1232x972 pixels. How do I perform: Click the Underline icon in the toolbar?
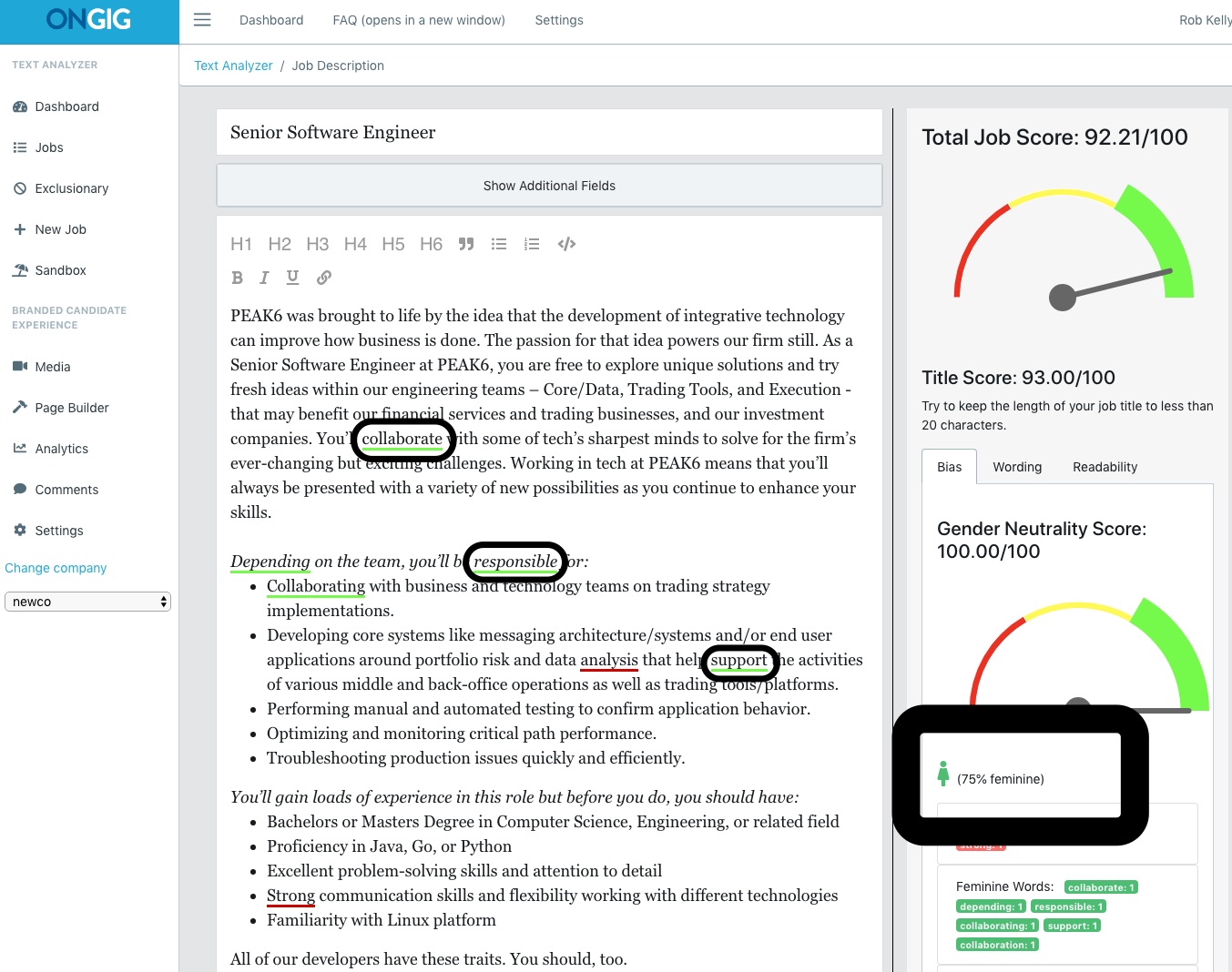pyautogui.click(x=292, y=278)
